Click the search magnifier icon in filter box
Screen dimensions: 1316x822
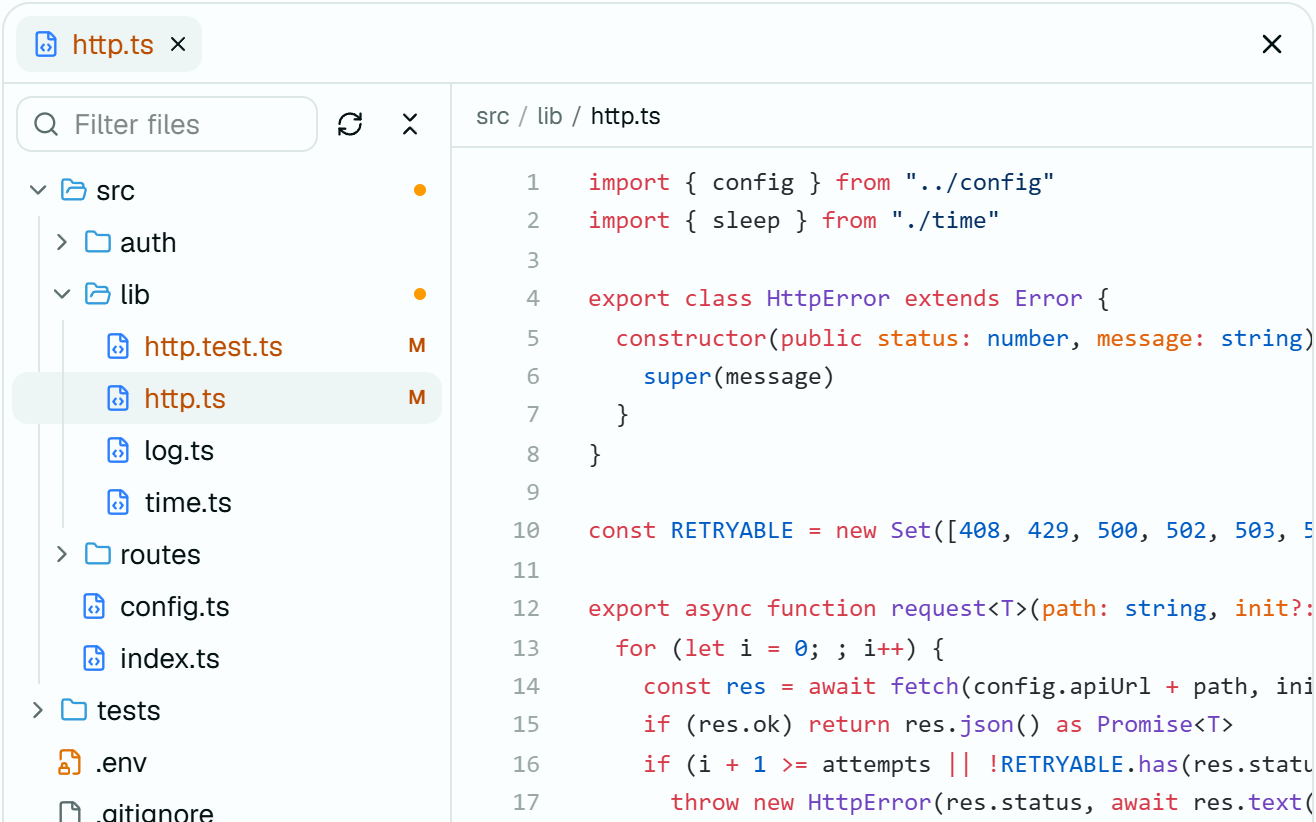[46, 124]
